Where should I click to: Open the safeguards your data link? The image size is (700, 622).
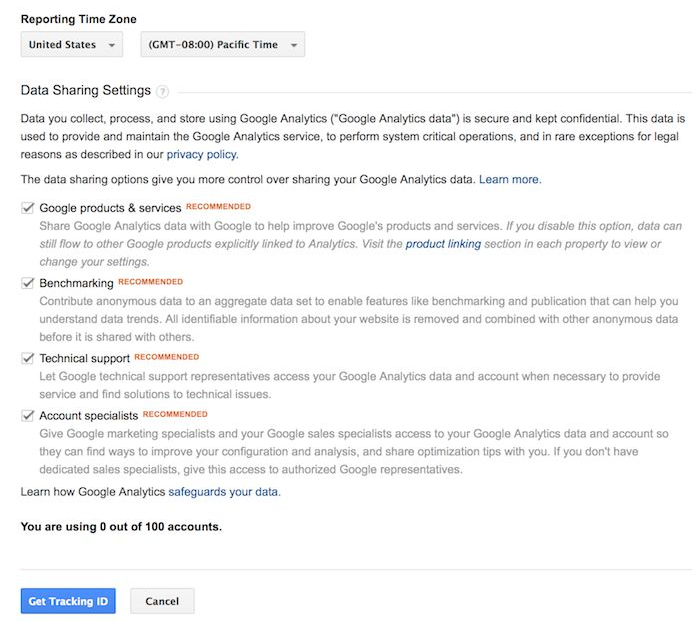(224, 492)
